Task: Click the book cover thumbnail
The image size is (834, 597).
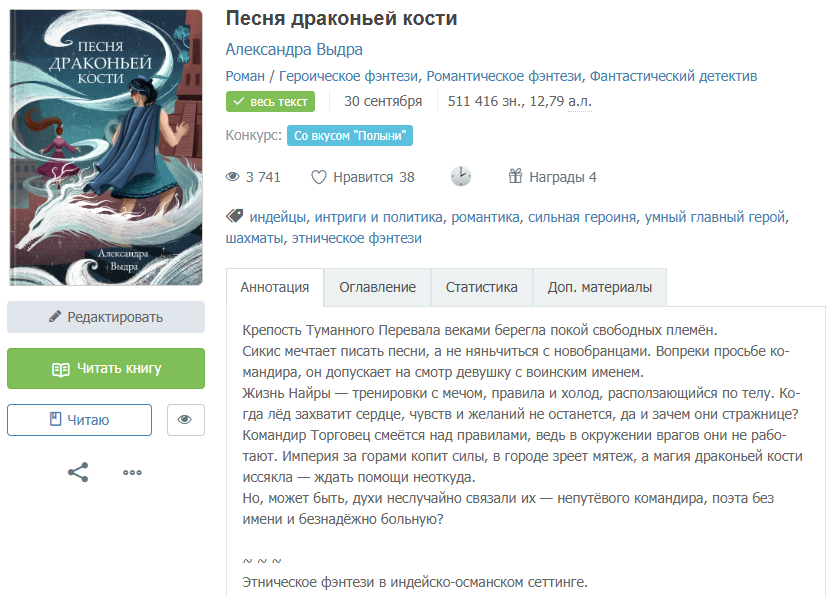Action: [106, 147]
